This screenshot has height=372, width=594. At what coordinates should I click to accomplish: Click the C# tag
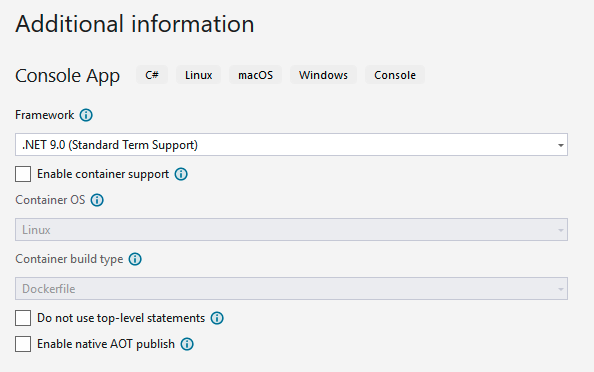[152, 75]
